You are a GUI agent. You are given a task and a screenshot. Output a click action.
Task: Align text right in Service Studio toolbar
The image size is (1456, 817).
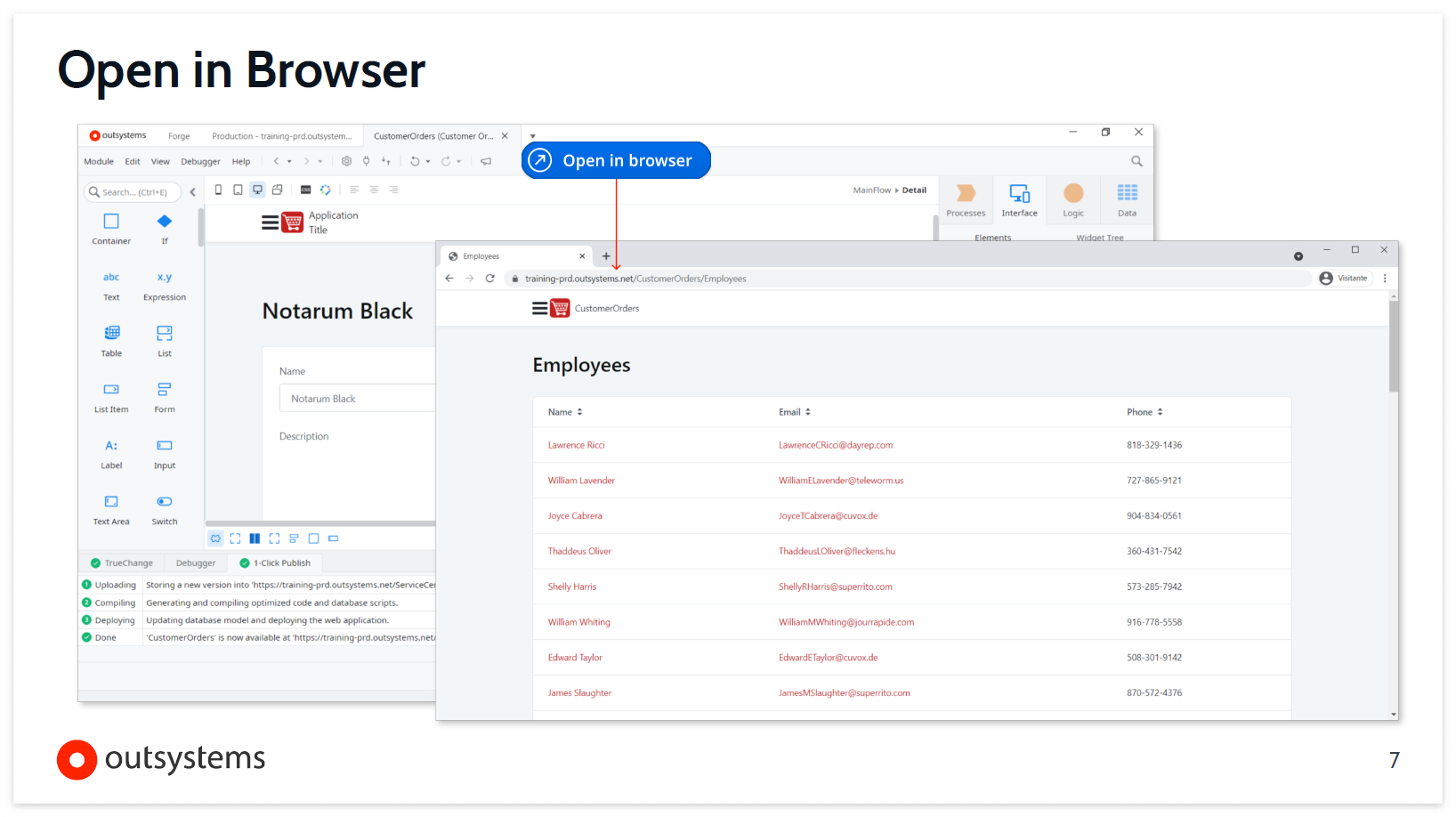click(393, 190)
